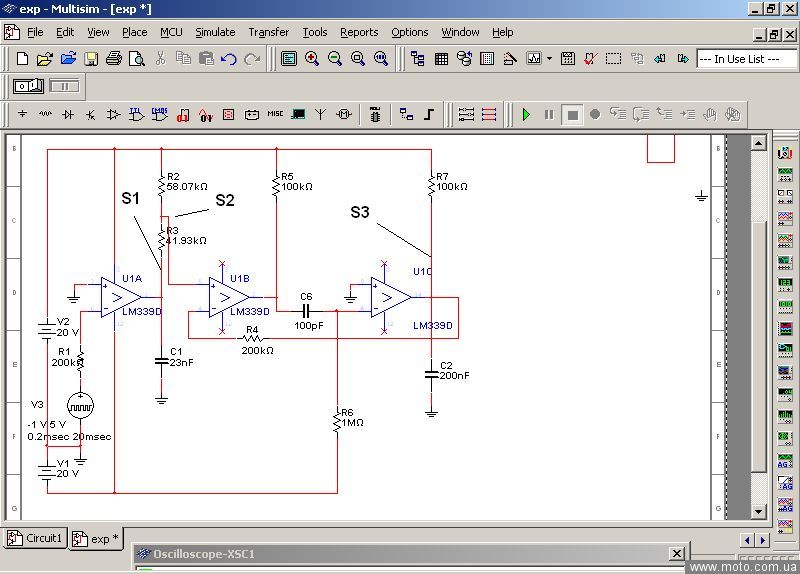
Task: Place an RF antenna component
Action: [320, 114]
